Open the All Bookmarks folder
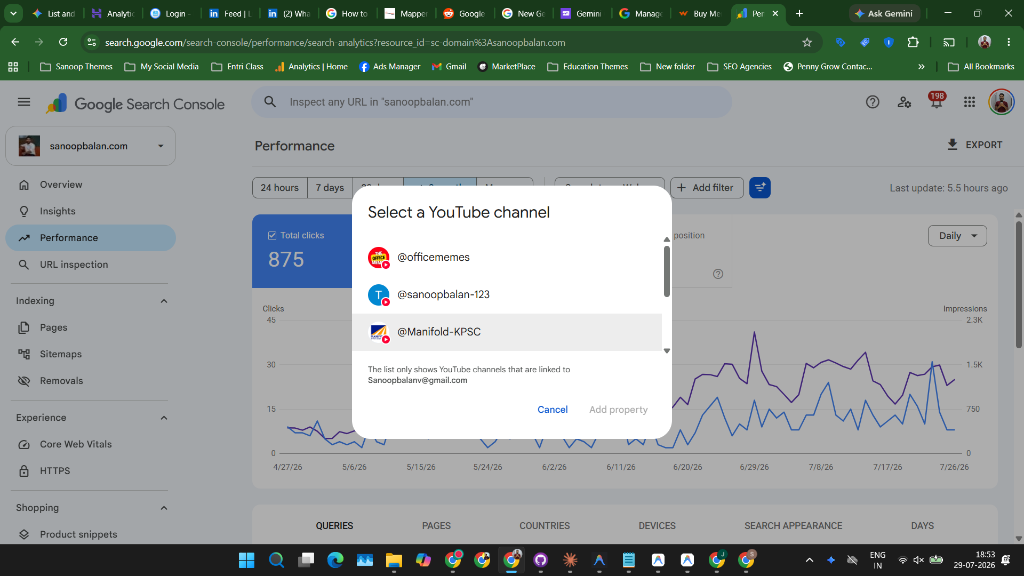1024x576 pixels. pos(980,67)
